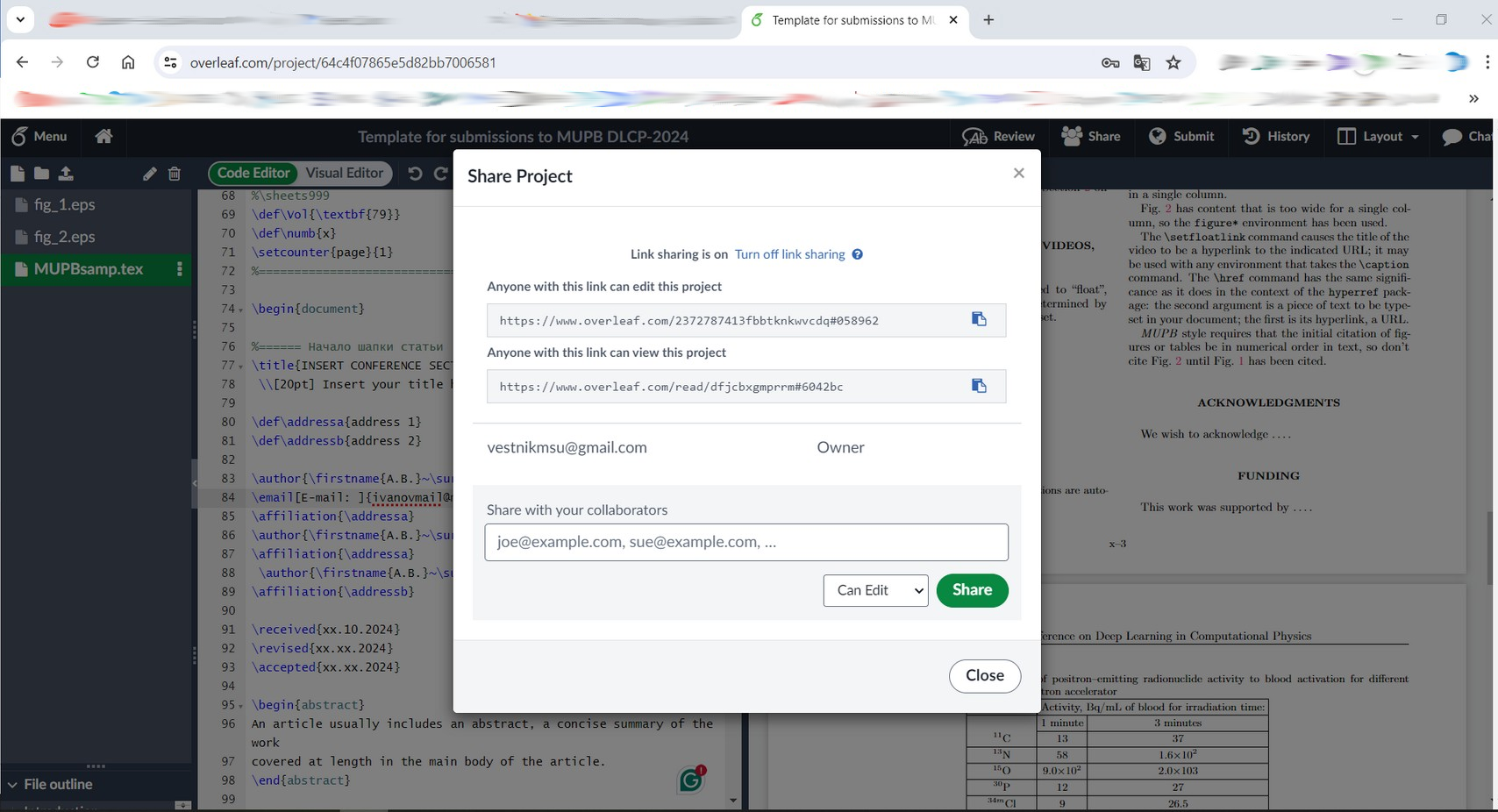This screenshot has height=812, width=1498.
Task: Focus the collaborators email input field
Action: click(746, 542)
